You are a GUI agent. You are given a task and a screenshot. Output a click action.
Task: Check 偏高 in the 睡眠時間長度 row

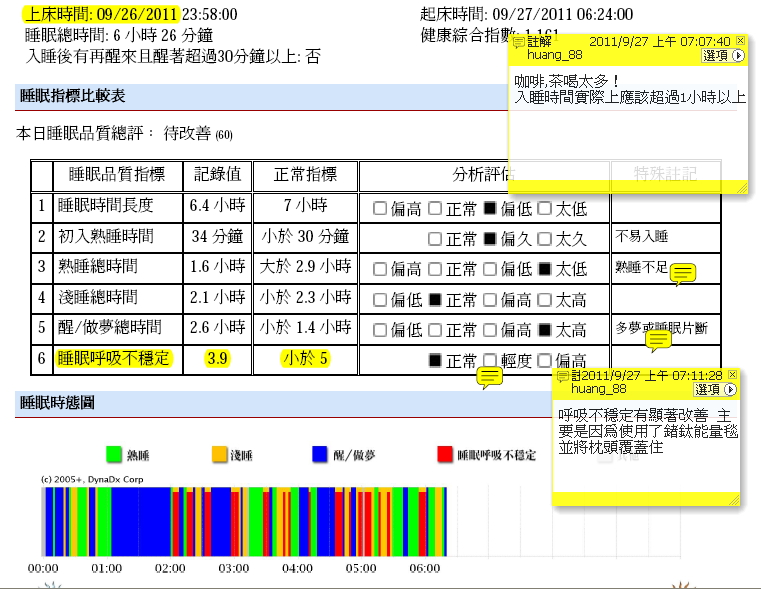click(380, 209)
